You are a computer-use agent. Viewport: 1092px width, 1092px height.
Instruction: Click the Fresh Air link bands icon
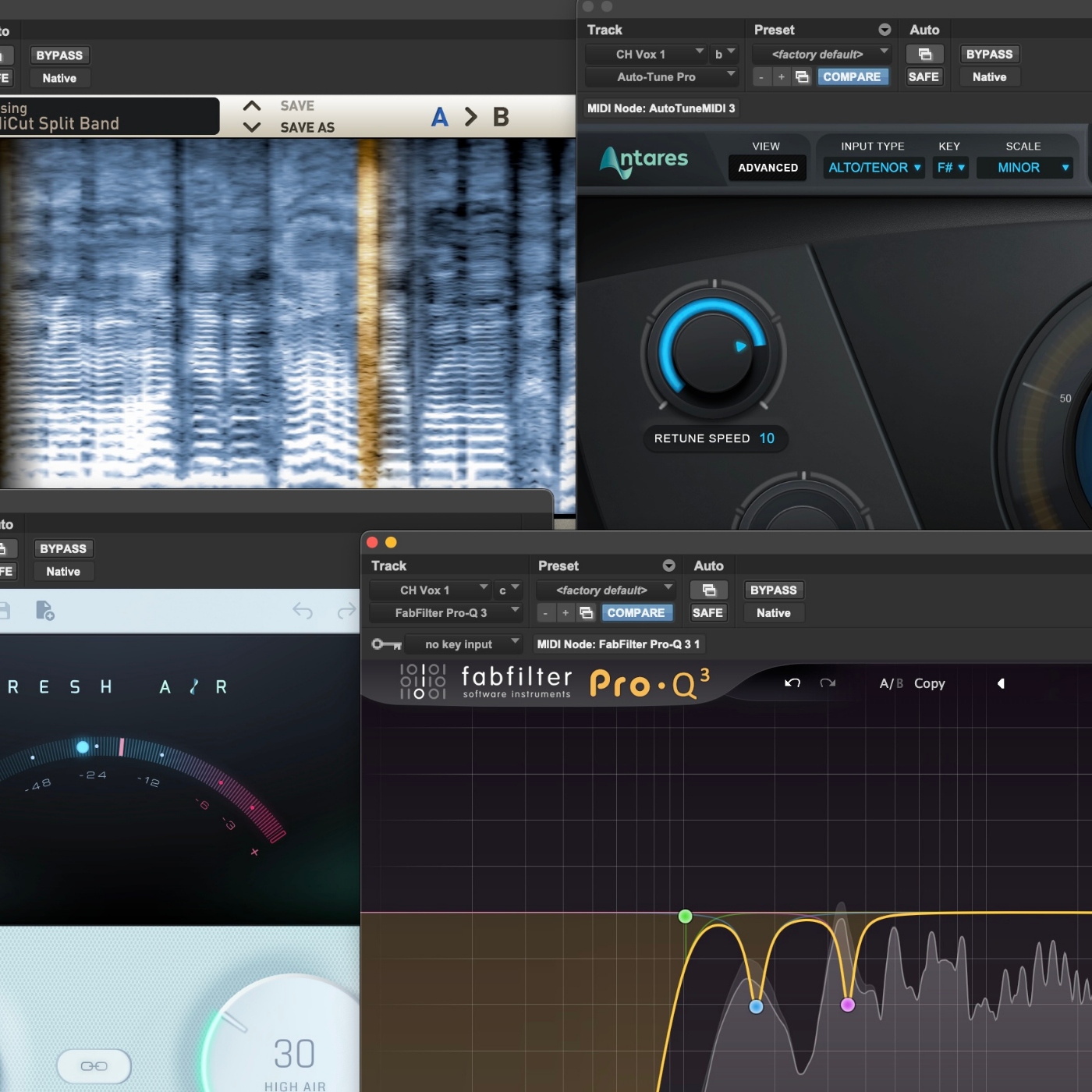94,1066
